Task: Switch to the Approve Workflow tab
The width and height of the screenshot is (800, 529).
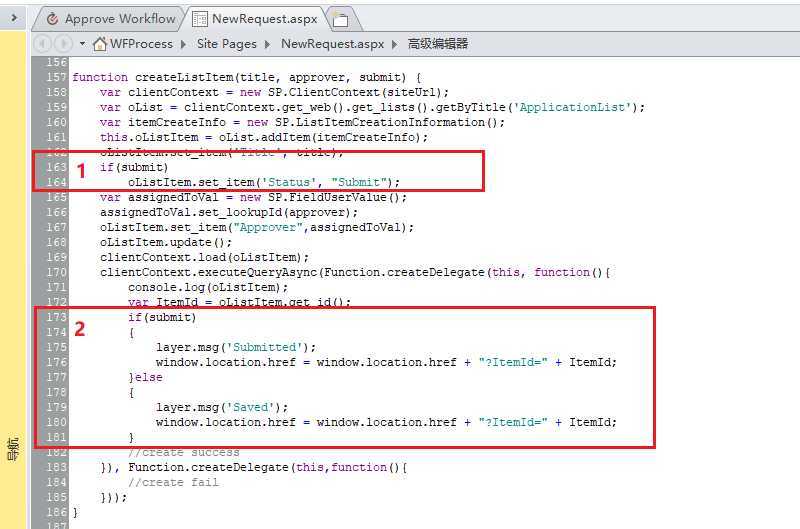Action: (111, 19)
